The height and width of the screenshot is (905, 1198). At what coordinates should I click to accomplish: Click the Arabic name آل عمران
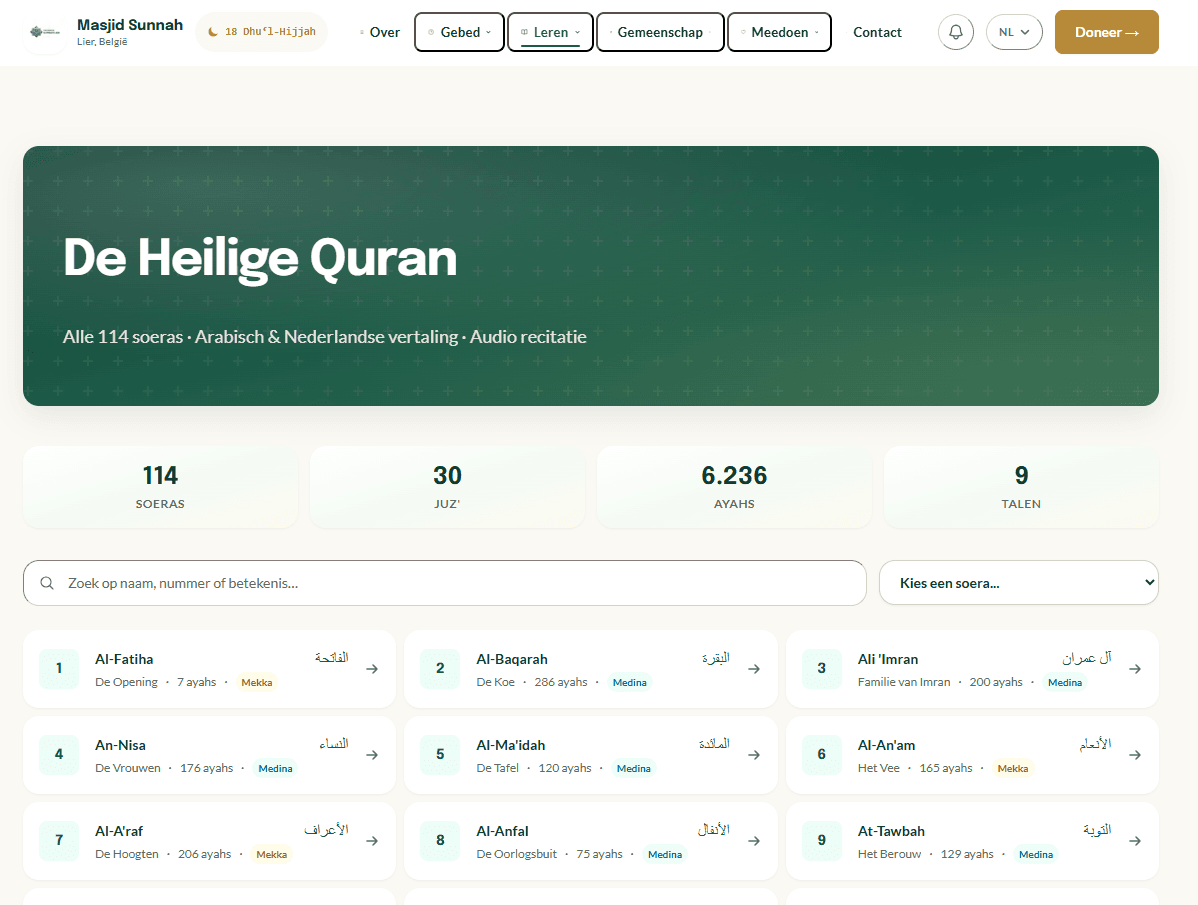[1086, 658]
